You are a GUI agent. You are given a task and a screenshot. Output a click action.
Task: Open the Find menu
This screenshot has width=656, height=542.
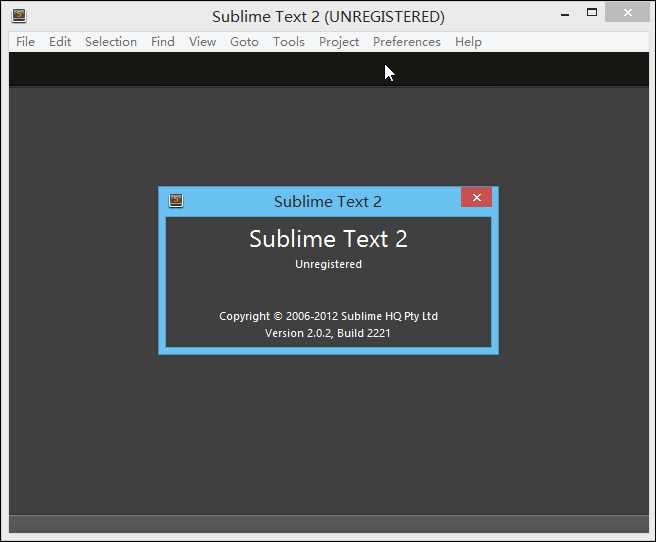coord(163,42)
